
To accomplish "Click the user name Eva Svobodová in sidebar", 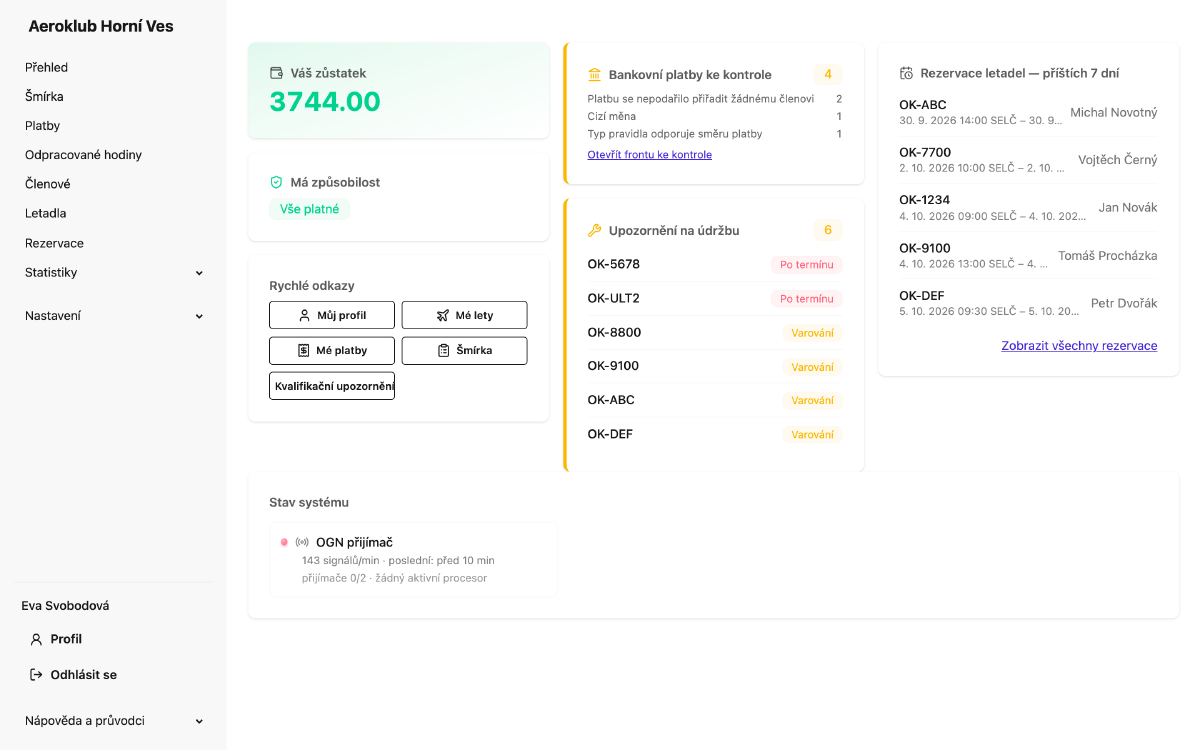I will coord(65,605).
